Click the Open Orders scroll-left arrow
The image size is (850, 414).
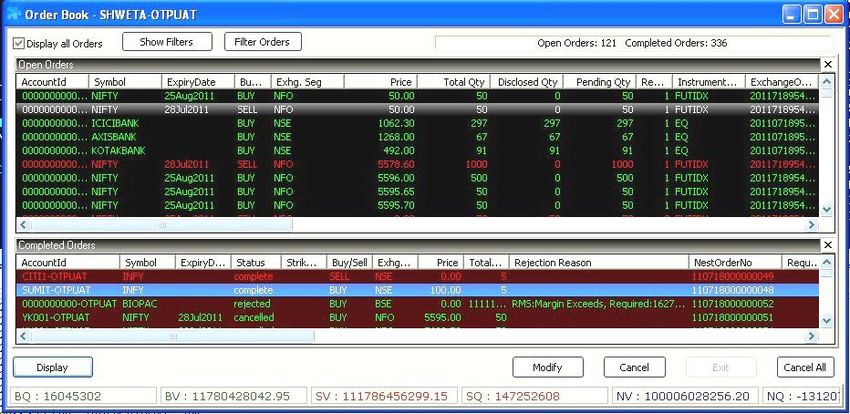click(x=23, y=224)
